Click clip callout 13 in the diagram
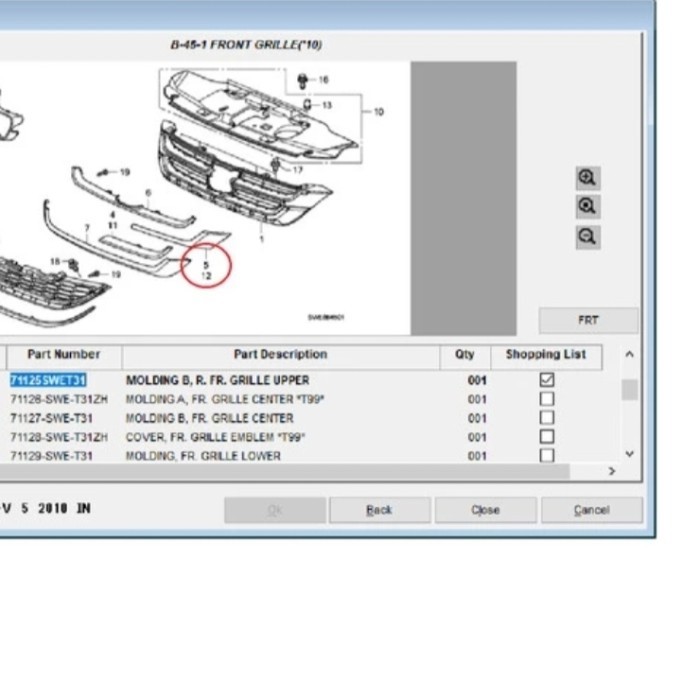 [x=327, y=104]
